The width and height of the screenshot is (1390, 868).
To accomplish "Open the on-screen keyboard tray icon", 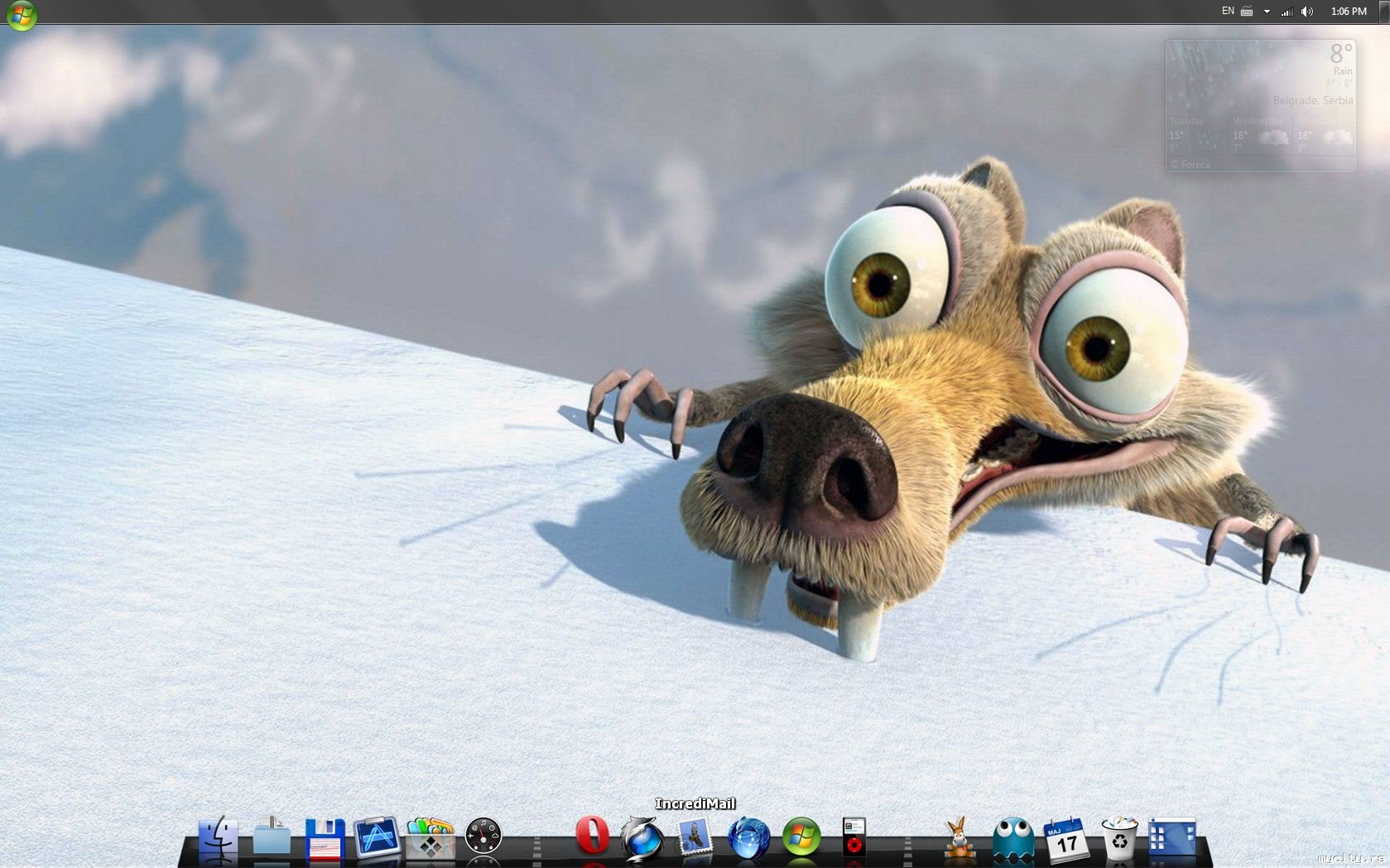I will (x=1247, y=12).
